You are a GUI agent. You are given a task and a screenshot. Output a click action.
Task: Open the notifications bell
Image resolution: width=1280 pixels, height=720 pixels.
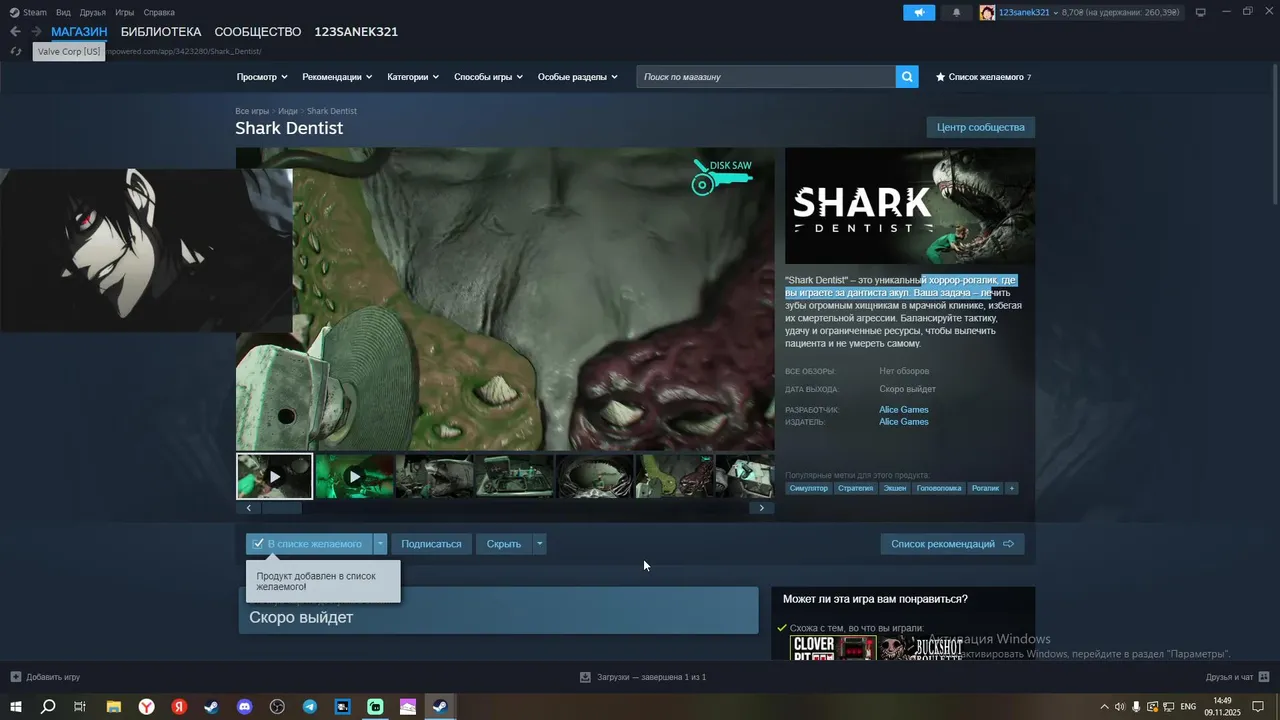(x=956, y=12)
